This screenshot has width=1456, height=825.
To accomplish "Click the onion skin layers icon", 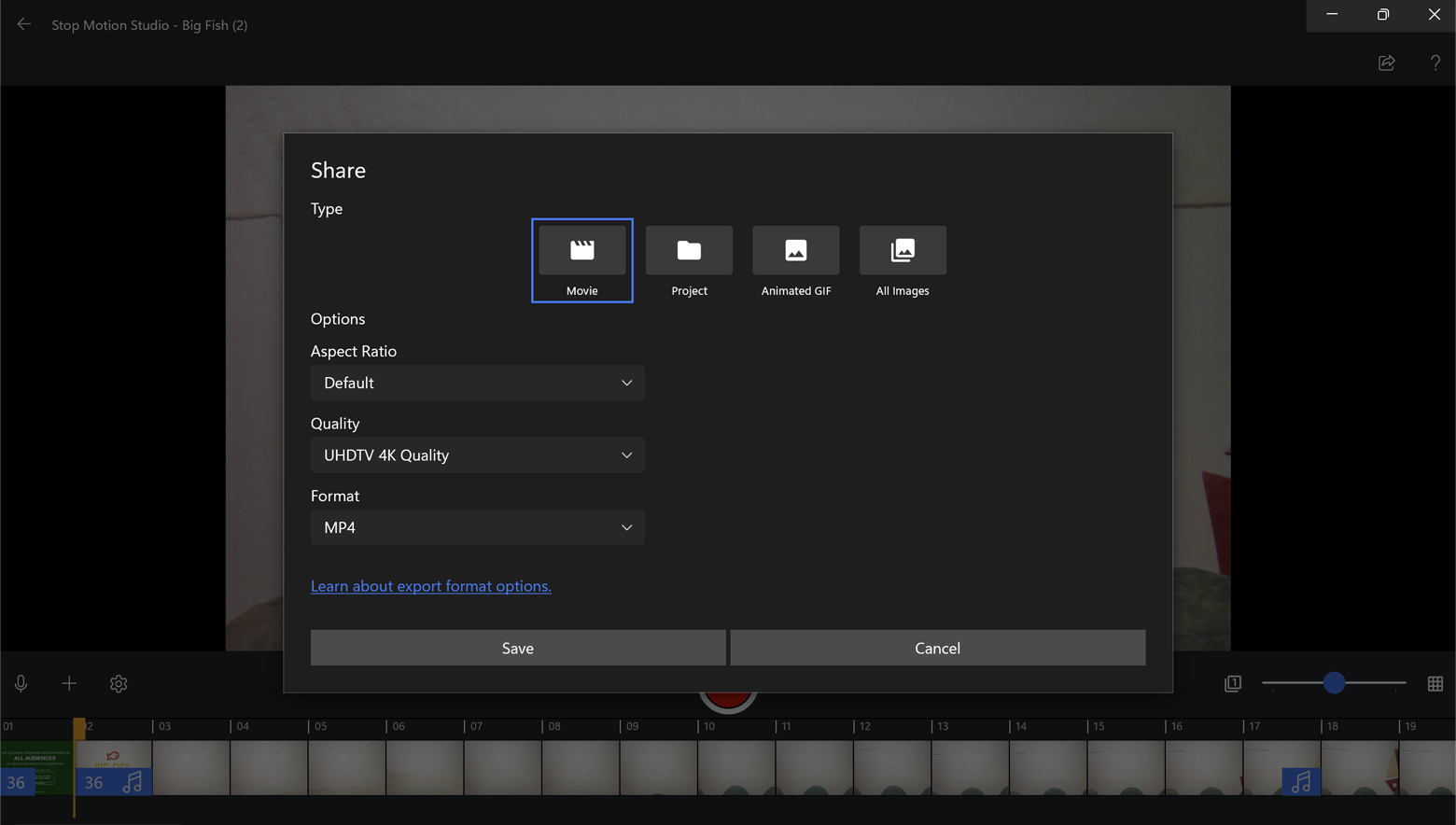I will [x=1233, y=683].
